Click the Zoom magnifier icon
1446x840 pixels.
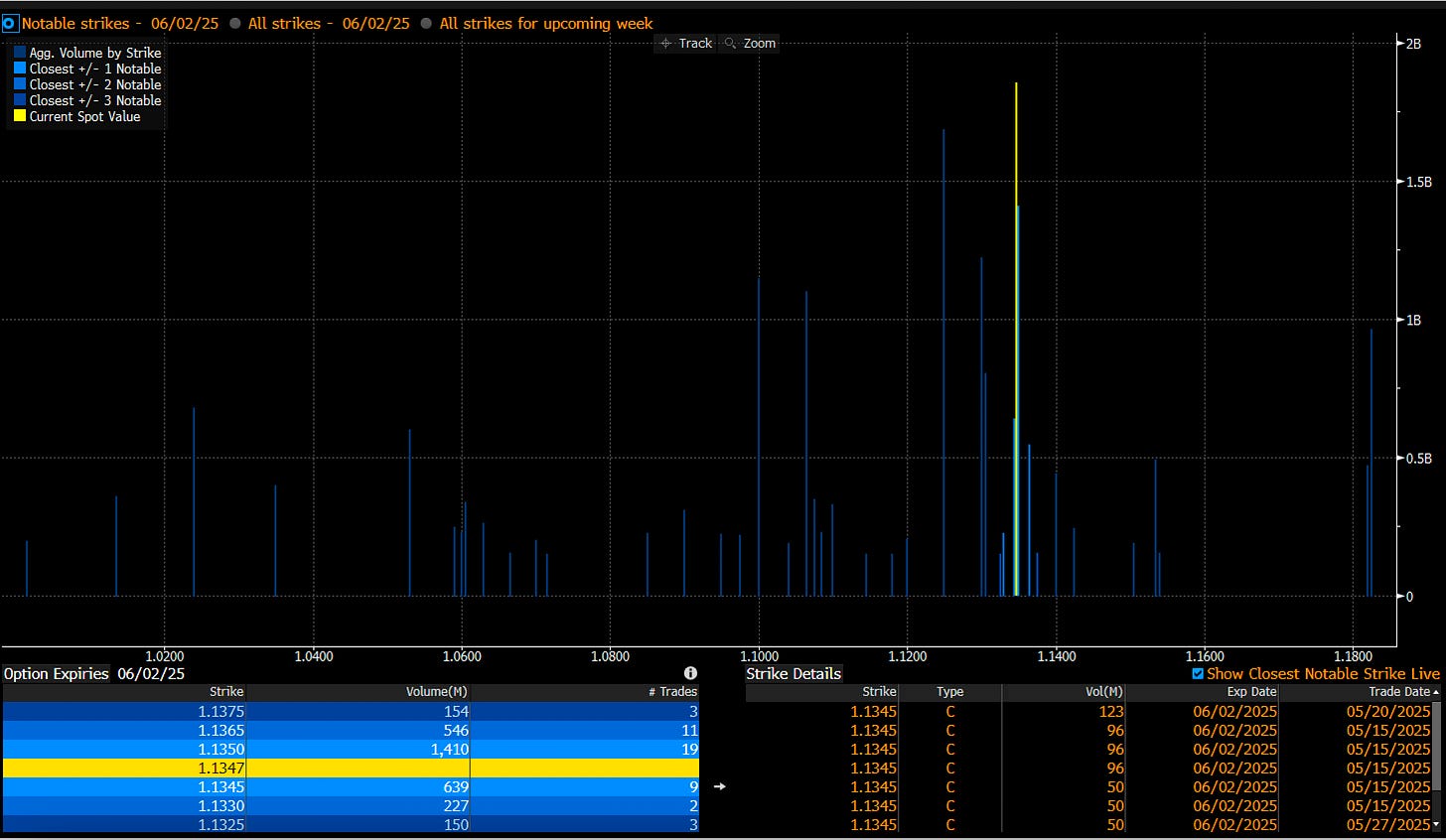pos(731,44)
